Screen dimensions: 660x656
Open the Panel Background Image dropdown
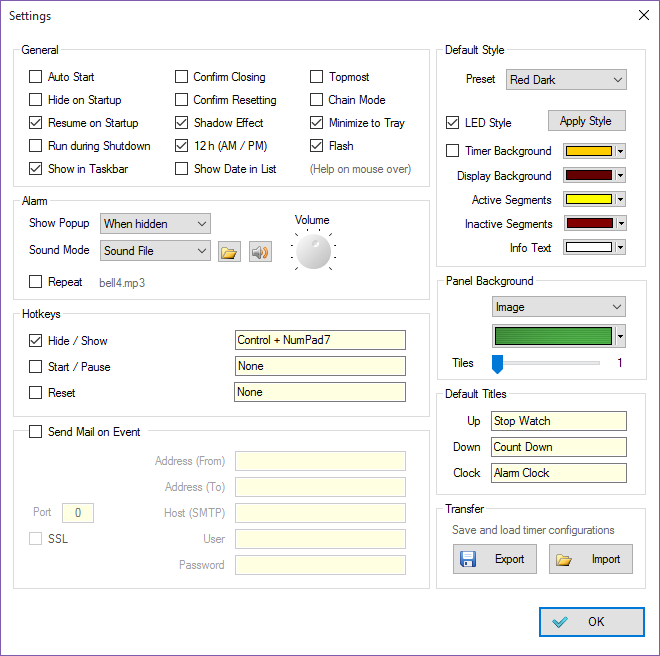pyautogui.click(x=559, y=307)
